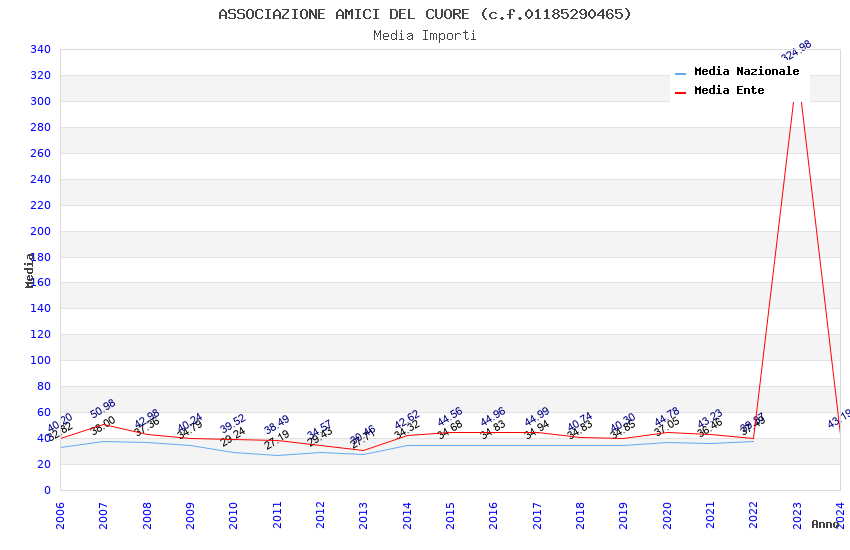Click the 2011 x-axis year label
The image size is (850, 550).
coord(277,515)
